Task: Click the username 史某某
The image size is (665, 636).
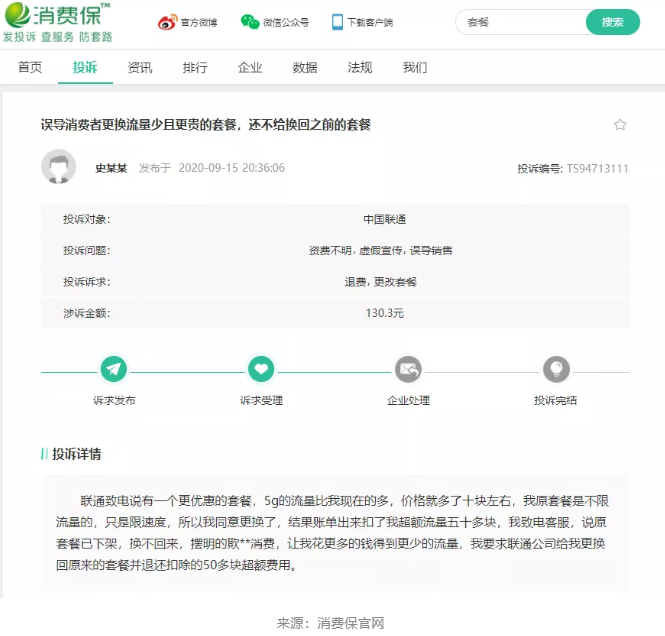Action: [x=111, y=168]
